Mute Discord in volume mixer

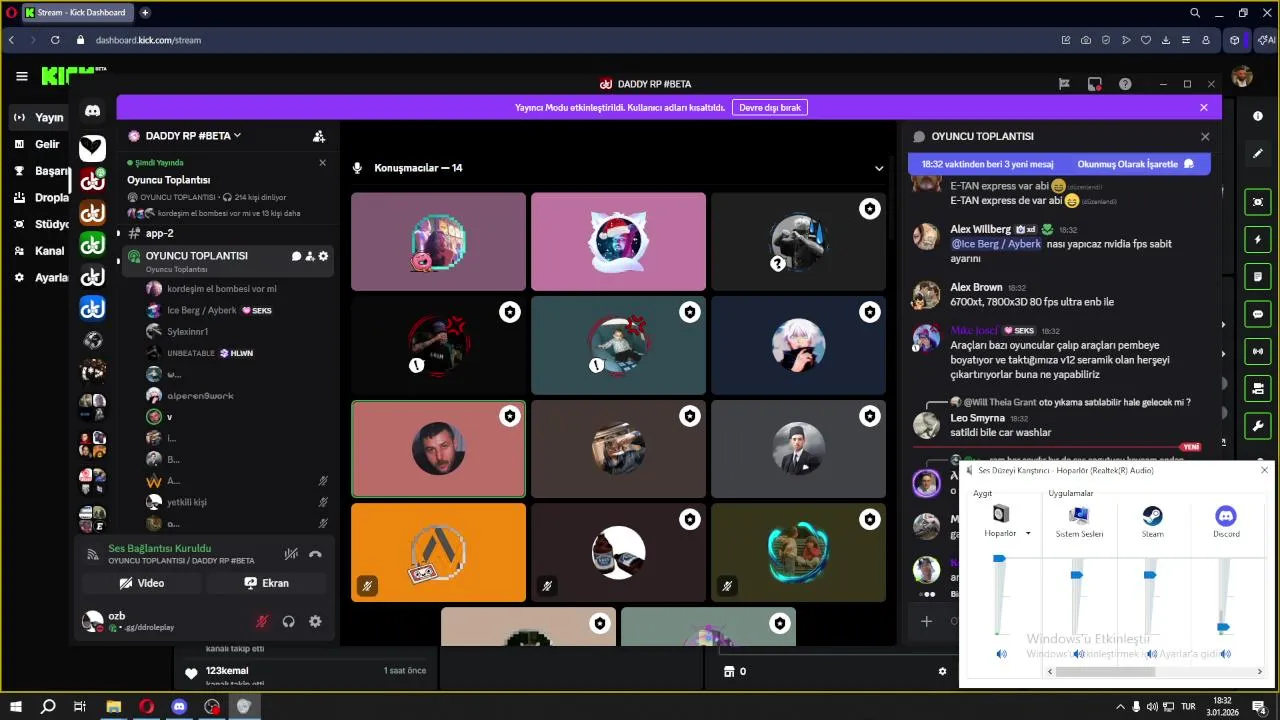click(x=1225, y=654)
